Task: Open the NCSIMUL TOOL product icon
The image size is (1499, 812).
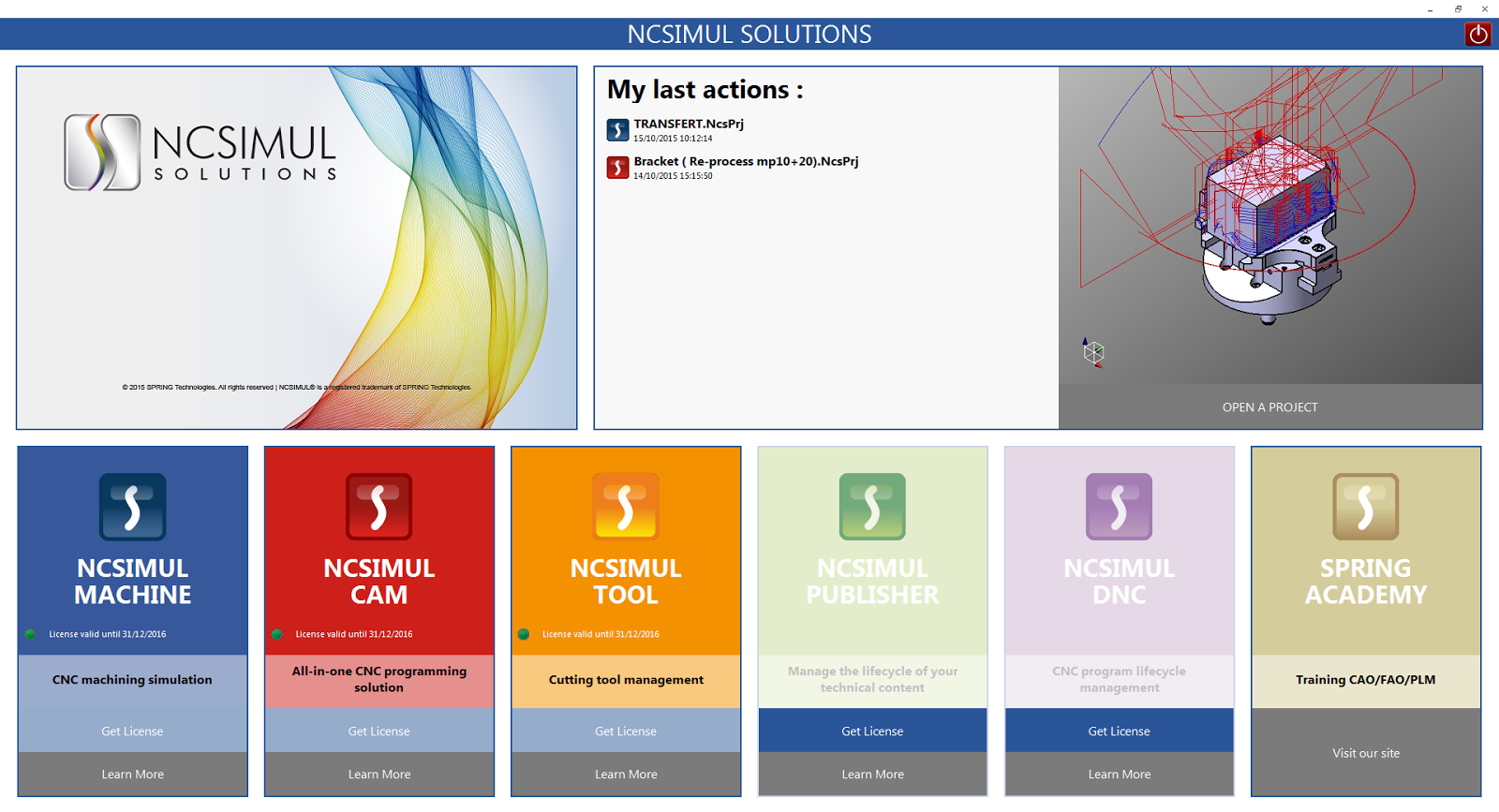Action: pos(626,507)
